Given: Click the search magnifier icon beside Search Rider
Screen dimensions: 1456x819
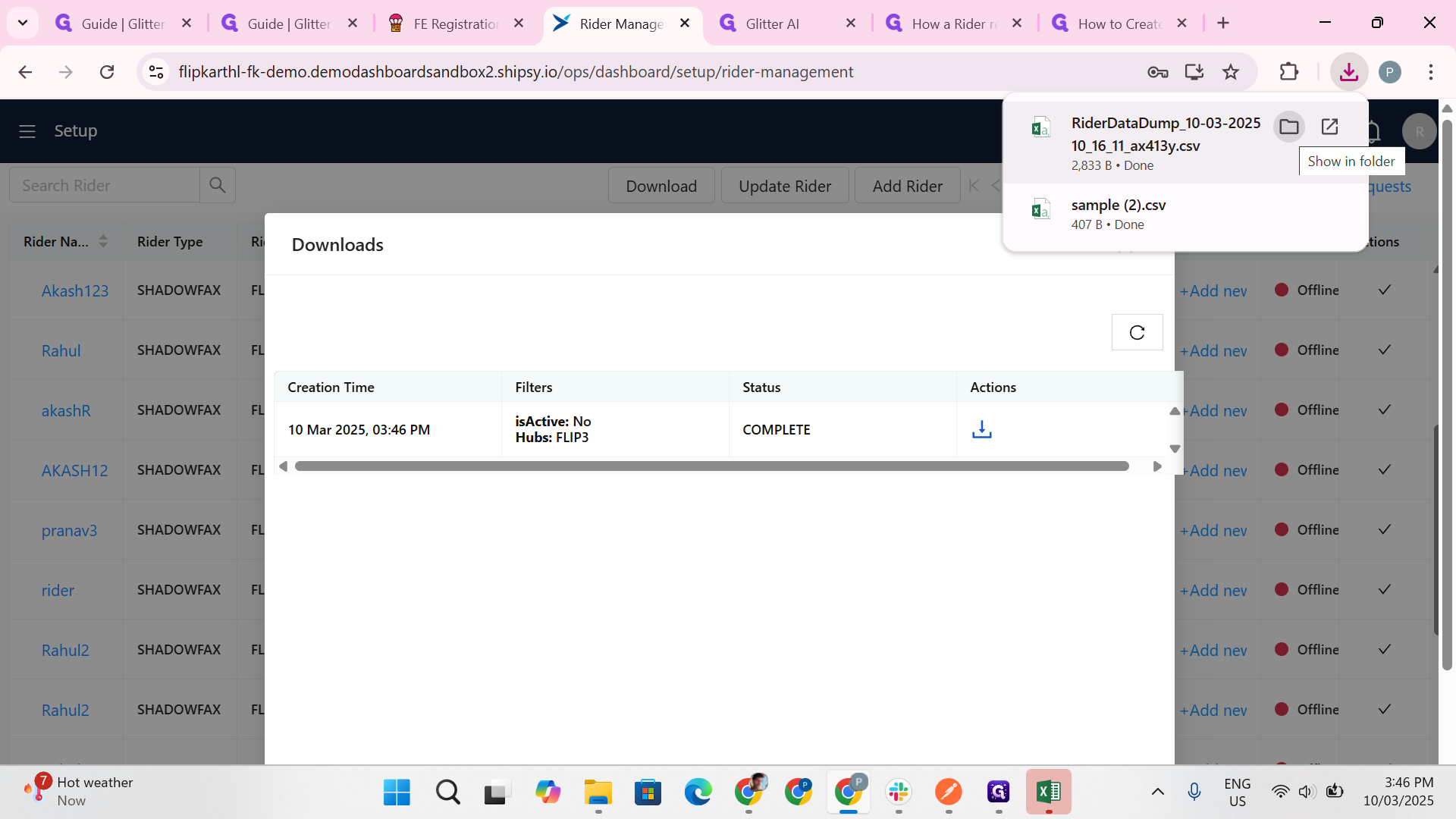Looking at the screenshot, I should pos(218,185).
